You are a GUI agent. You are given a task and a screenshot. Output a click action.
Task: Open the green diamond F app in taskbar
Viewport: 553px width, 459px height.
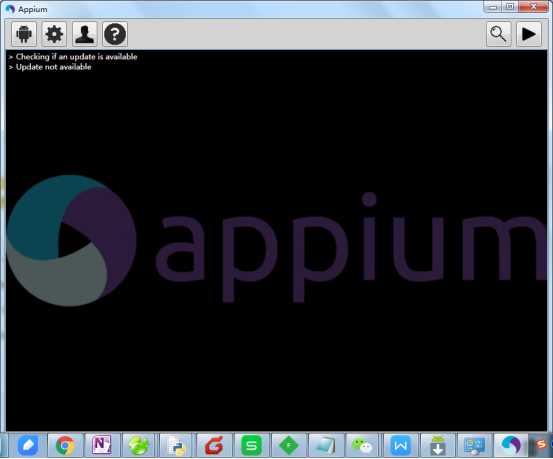[288, 445]
